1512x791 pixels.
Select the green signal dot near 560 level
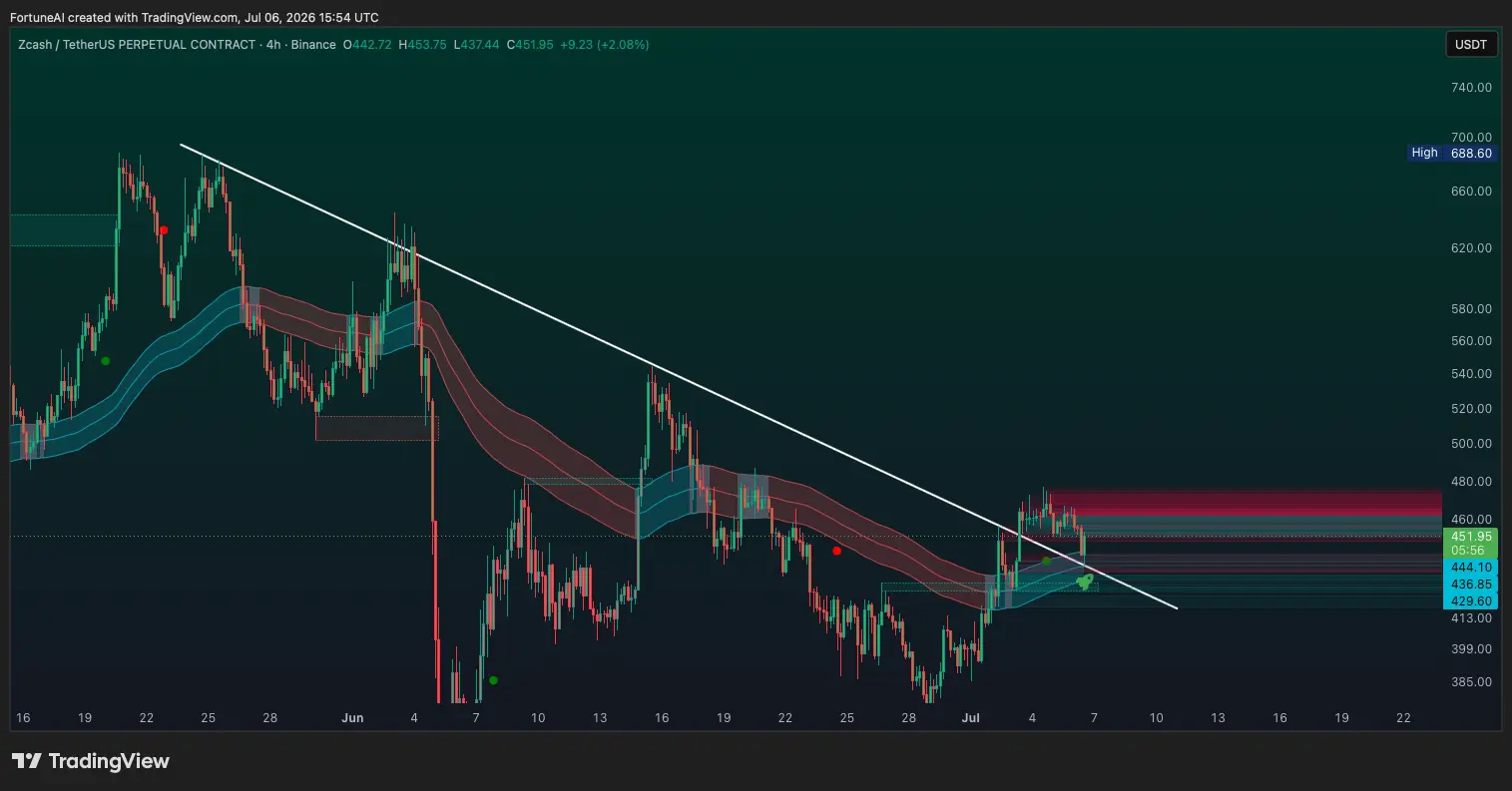pyautogui.click(x=105, y=361)
